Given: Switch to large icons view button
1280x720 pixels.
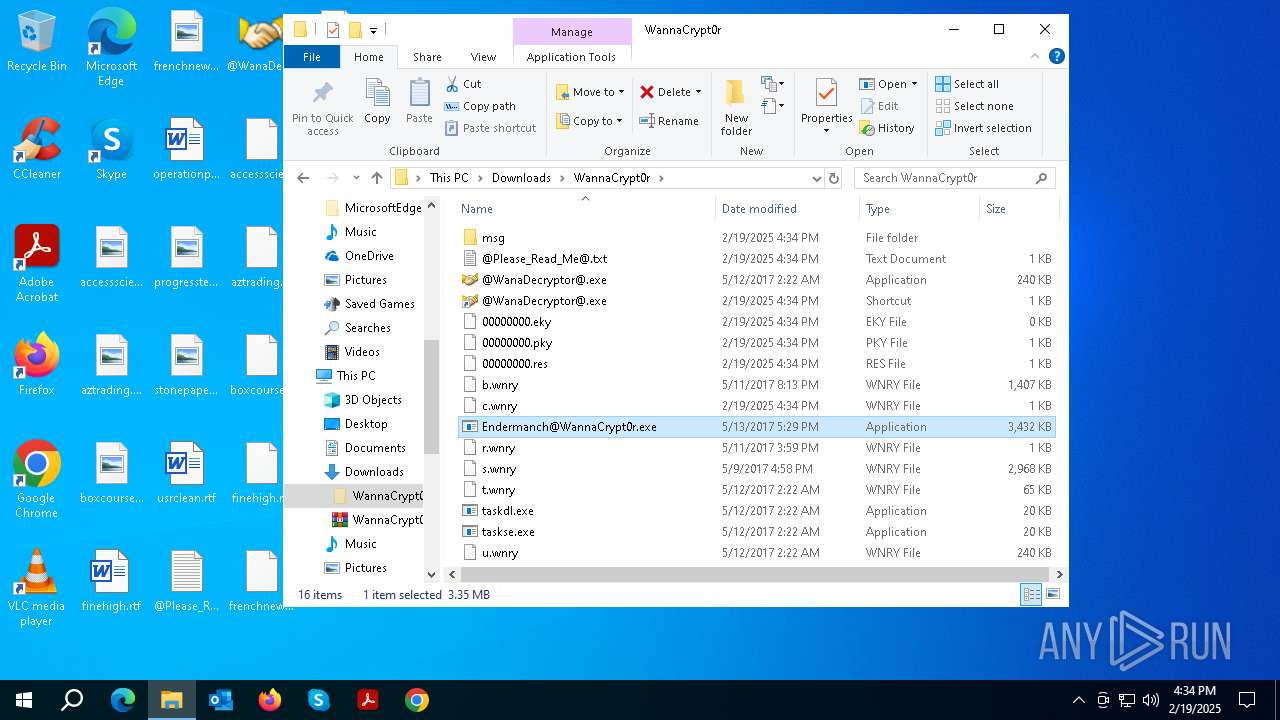Looking at the screenshot, I should [x=1053, y=594].
